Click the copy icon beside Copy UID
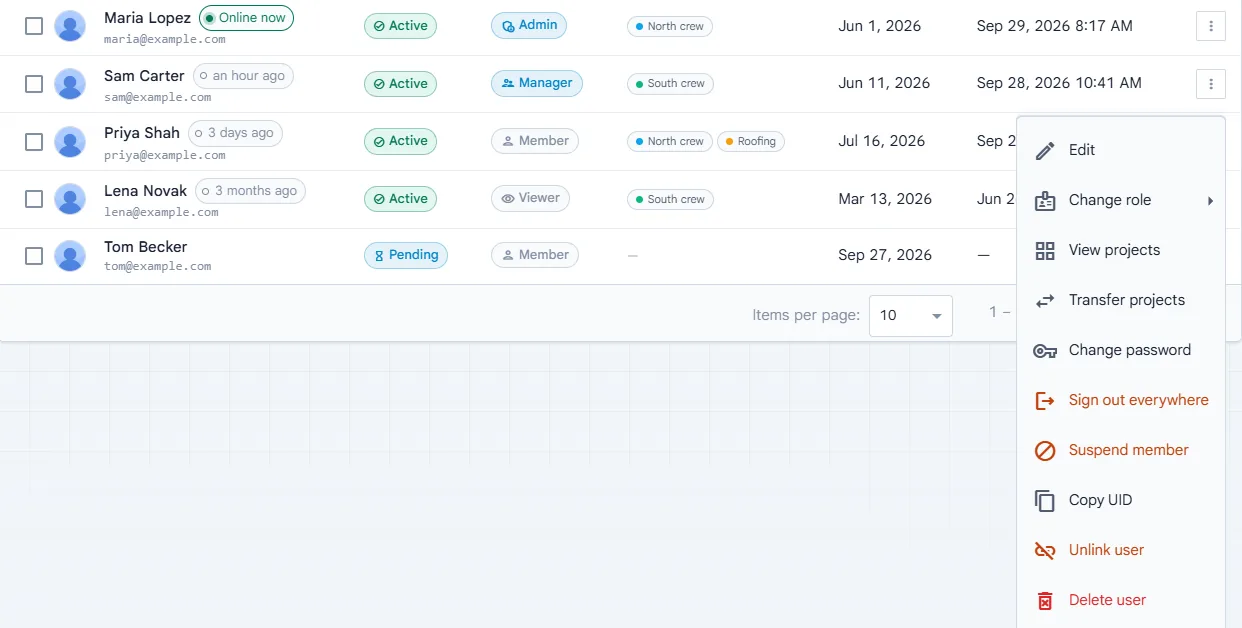 [1045, 500]
